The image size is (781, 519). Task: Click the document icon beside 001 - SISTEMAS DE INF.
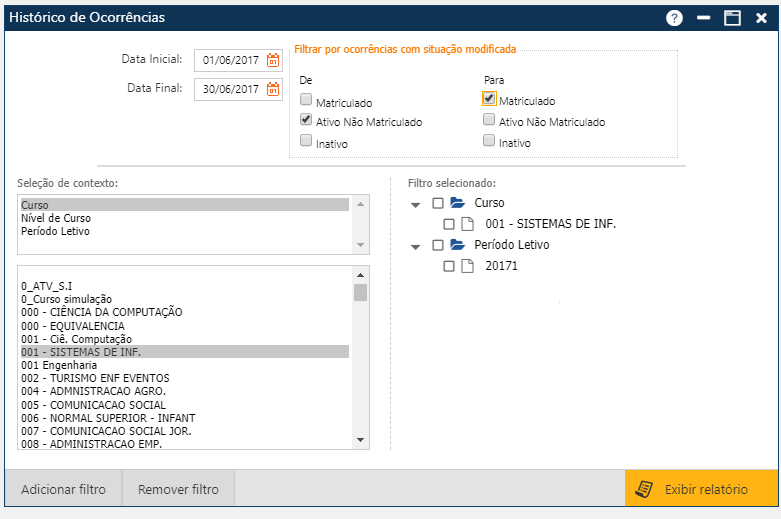tap(467, 224)
